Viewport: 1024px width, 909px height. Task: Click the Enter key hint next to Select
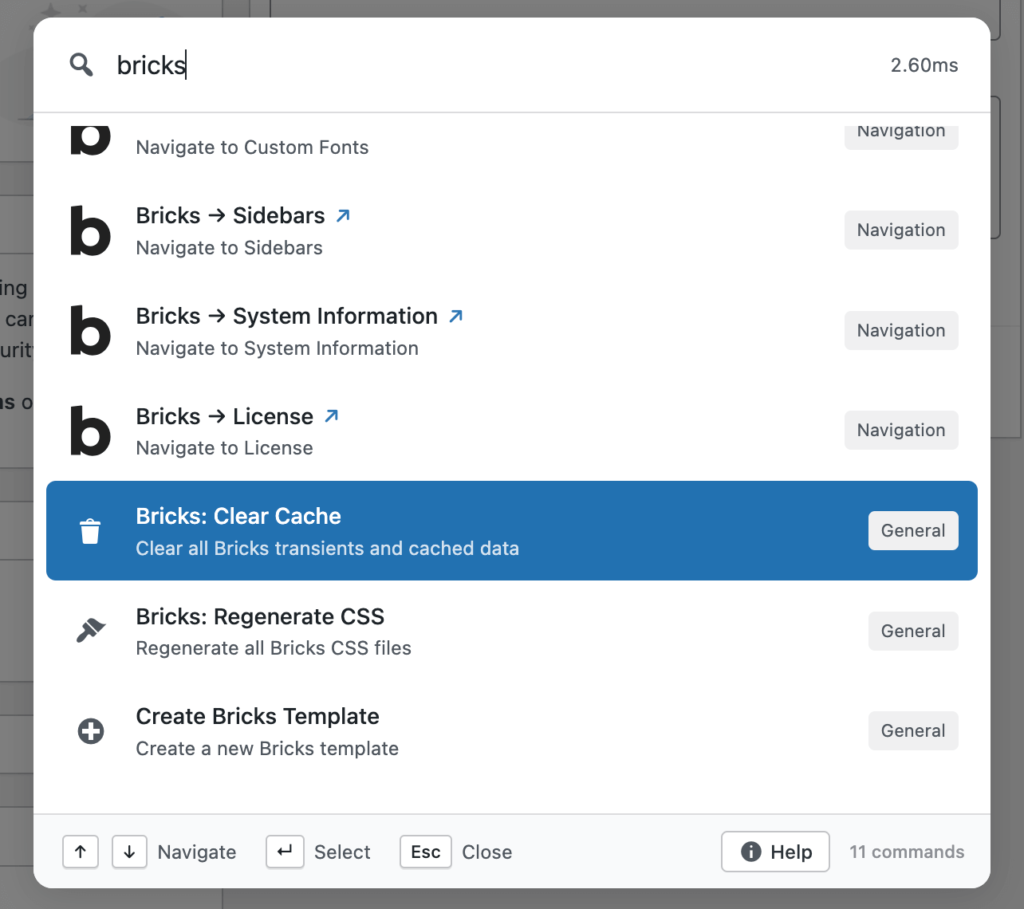pyautogui.click(x=285, y=852)
